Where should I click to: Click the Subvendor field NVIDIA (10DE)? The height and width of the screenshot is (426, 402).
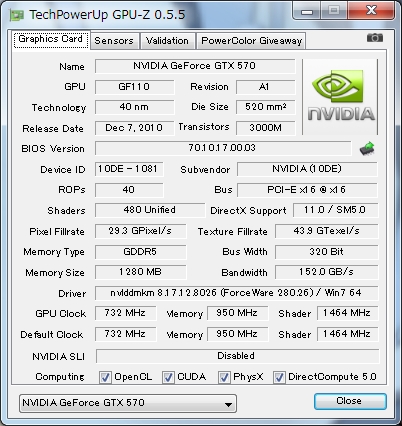click(x=307, y=169)
